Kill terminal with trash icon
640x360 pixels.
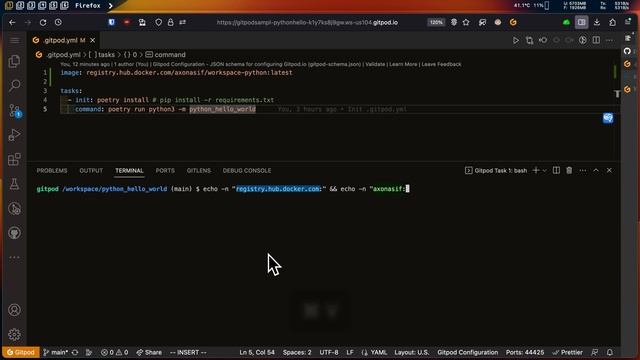569,171
